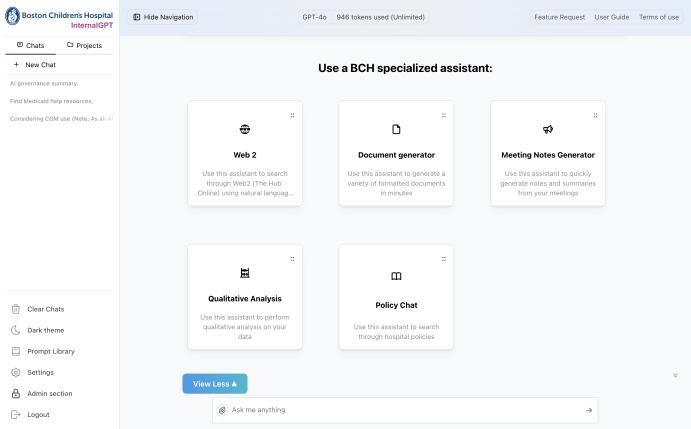Image resolution: width=691 pixels, height=429 pixels.
Task: Click the Clear Chats label
Action: 45,309
